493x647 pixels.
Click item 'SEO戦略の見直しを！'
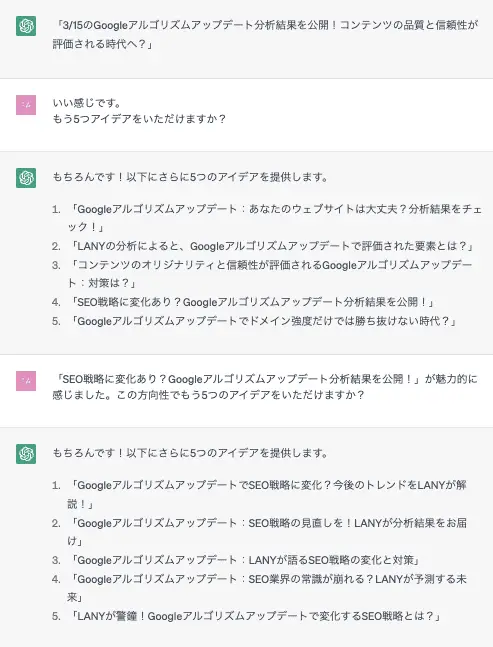point(267,531)
